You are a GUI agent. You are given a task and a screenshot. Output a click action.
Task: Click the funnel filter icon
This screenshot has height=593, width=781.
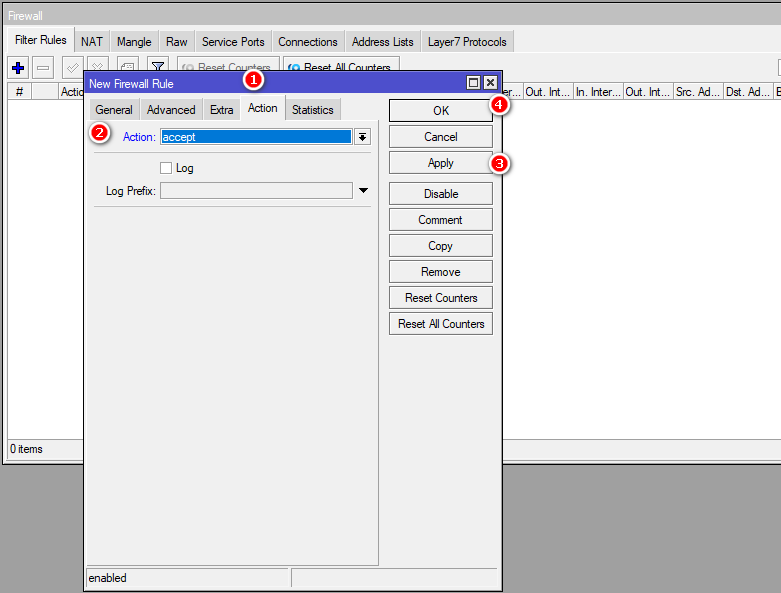point(157,67)
